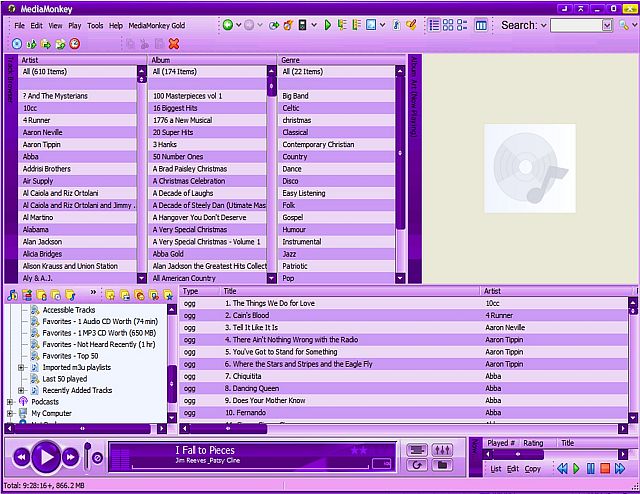Toggle the repeat loop button in player
Screen dimensions: 640x494
(x=417, y=465)
